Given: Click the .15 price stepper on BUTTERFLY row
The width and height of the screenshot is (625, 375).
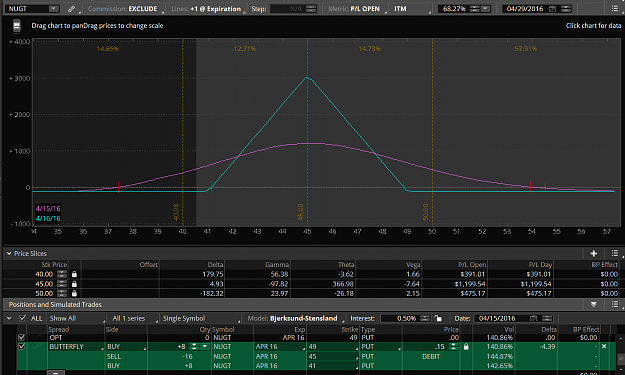Looking at the screenshot, I should (x=454, y=347).
